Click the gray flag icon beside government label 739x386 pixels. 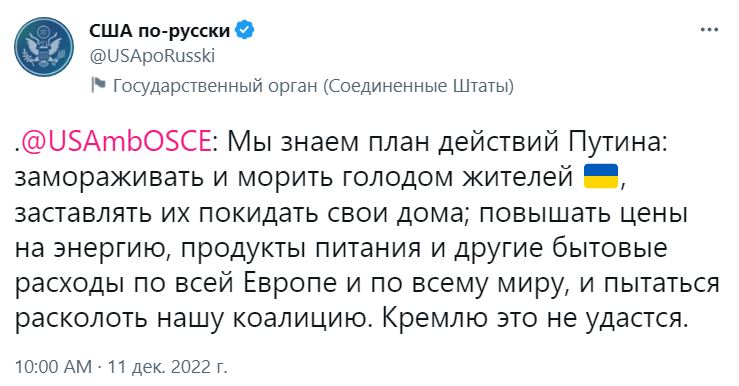coord(98,86)
